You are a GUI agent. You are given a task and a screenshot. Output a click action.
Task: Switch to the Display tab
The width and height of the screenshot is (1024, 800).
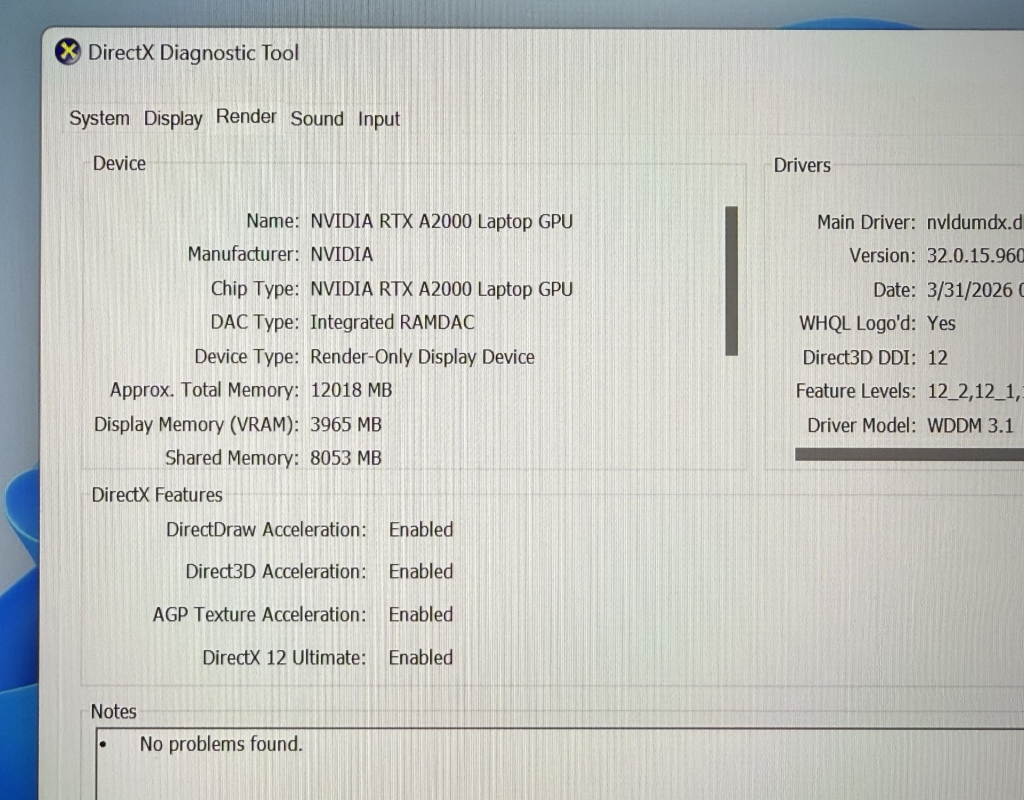[x=173, y=118]
